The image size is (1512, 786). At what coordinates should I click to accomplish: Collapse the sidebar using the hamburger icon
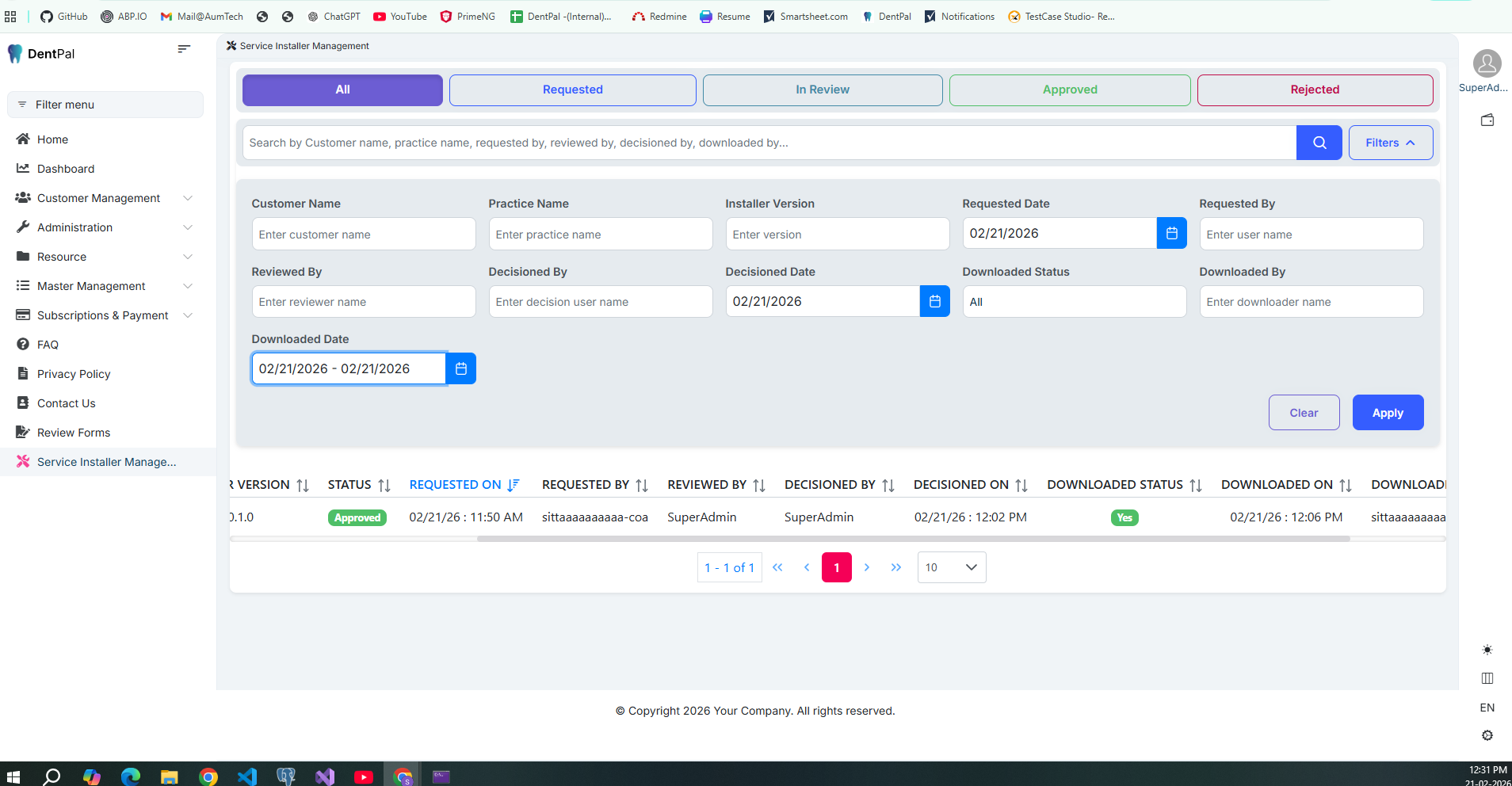click(x=184, y=49)
